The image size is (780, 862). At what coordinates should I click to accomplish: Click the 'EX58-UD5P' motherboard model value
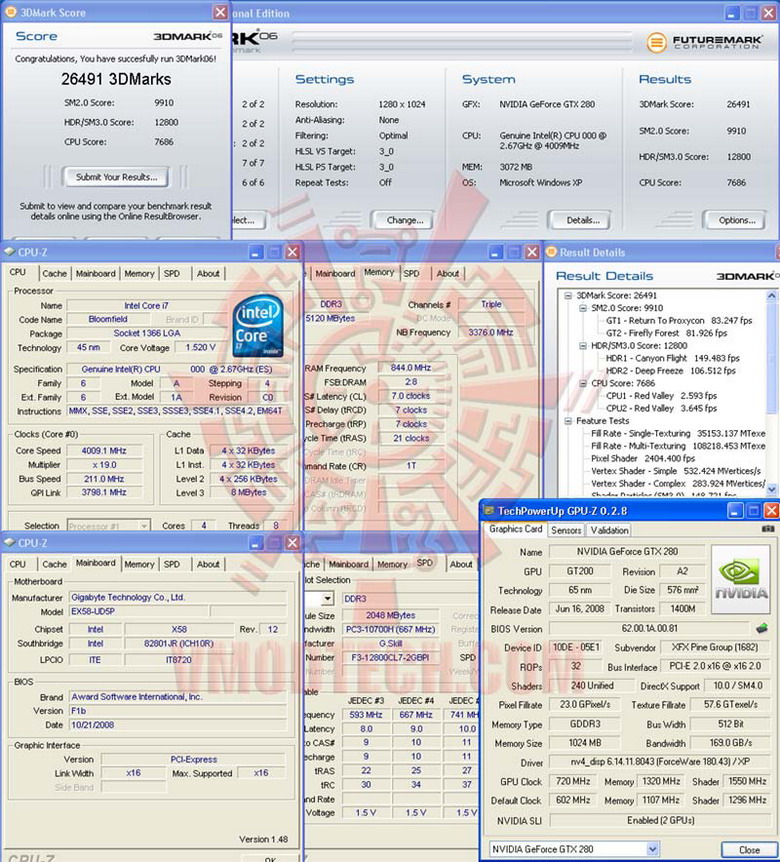coord(92,611)
